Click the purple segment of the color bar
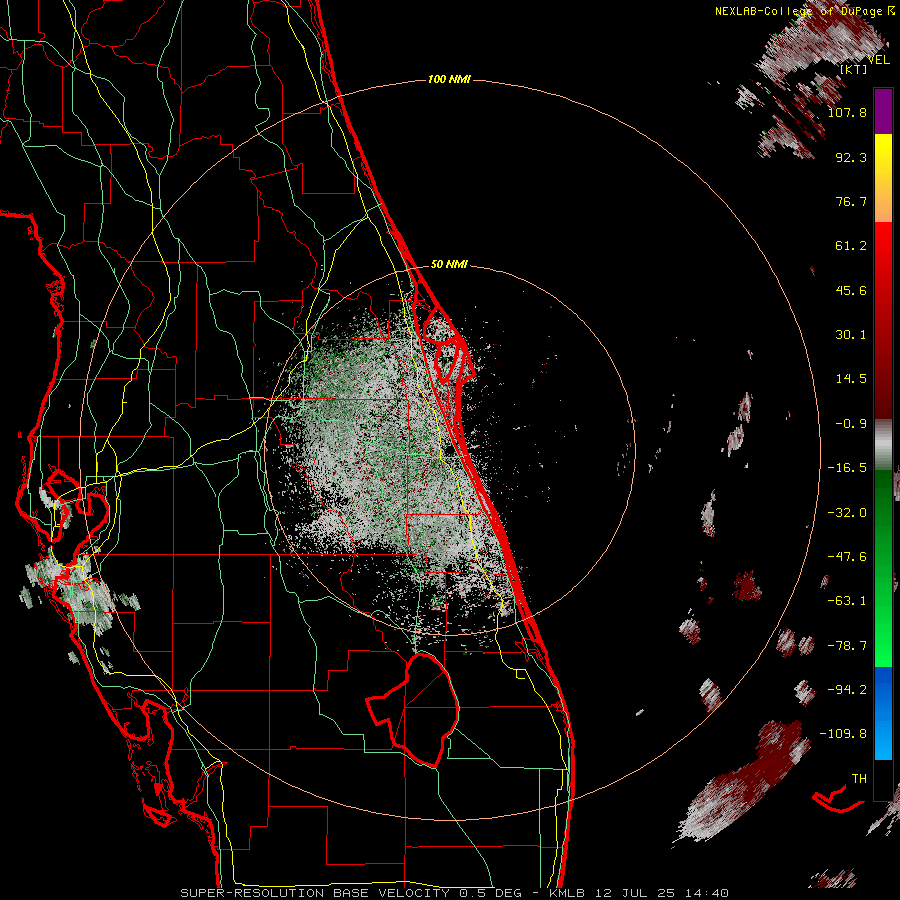The height and width of the screenshot is (900, 900). pos(883,112)
